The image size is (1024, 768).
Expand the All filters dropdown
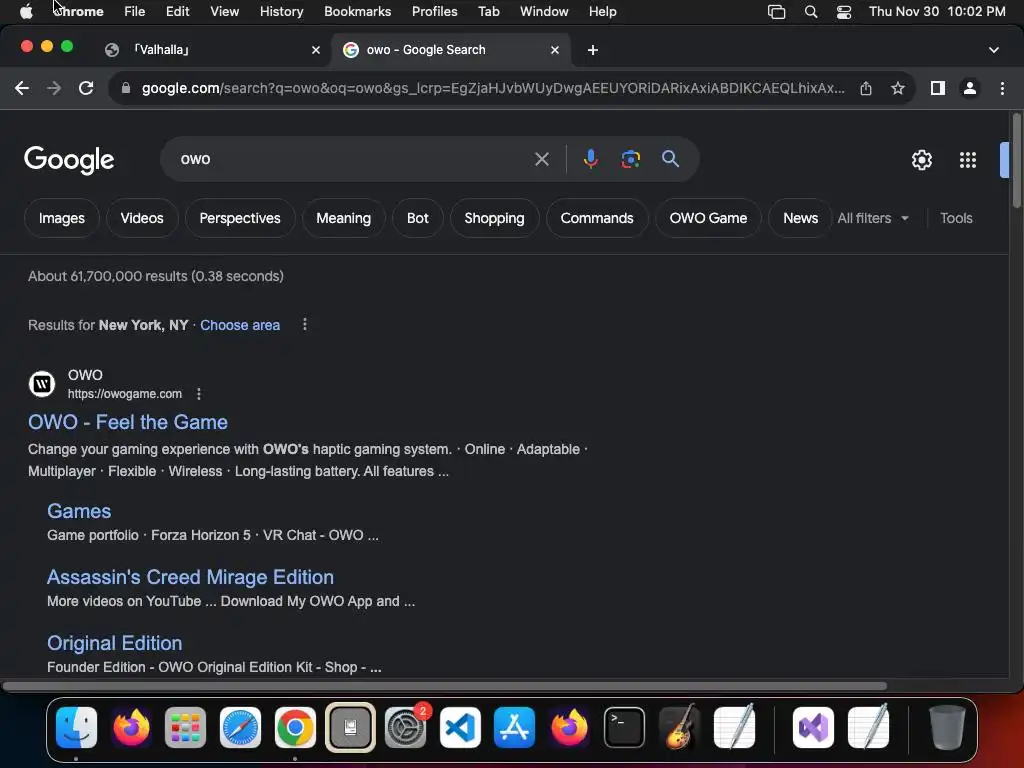(x=873, y=218)
